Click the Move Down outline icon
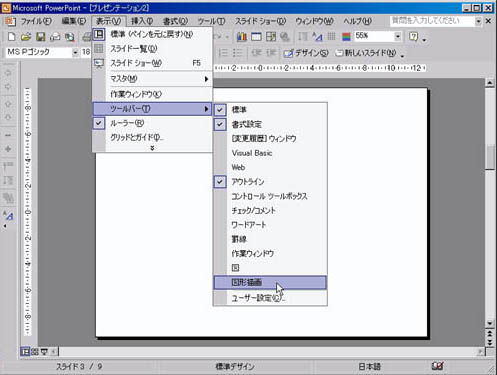 [8, 117]
